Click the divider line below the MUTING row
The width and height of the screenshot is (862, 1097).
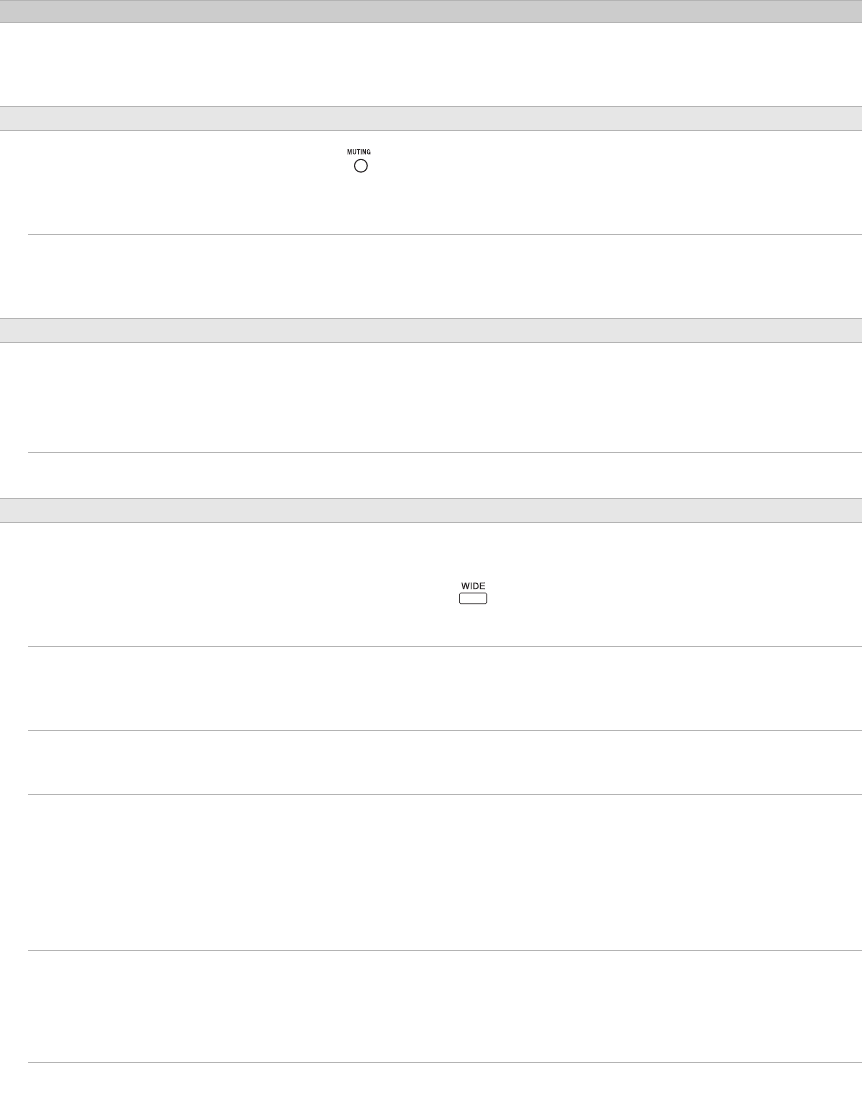click(445, 234)
